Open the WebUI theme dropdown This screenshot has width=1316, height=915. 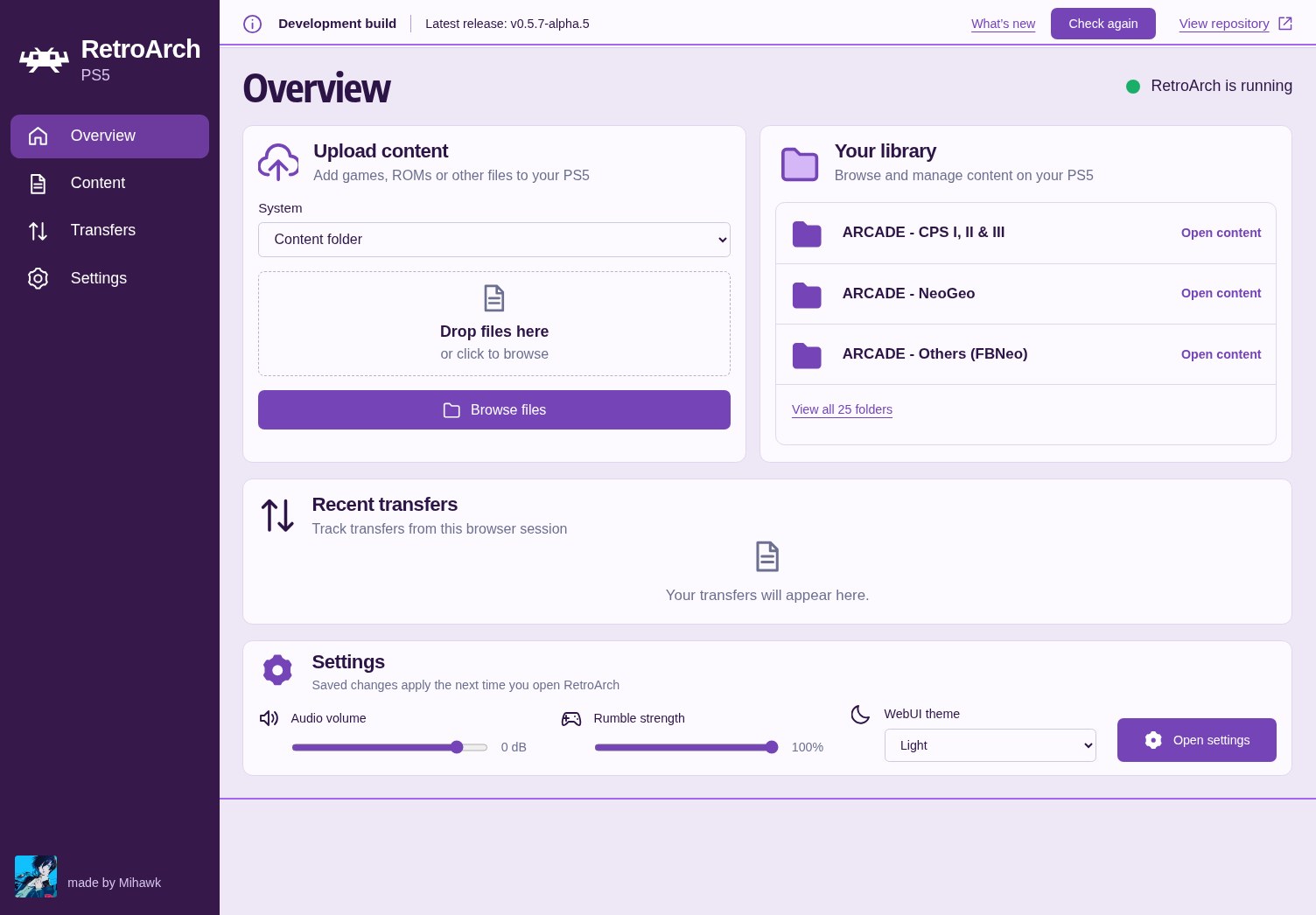point(990,745)
